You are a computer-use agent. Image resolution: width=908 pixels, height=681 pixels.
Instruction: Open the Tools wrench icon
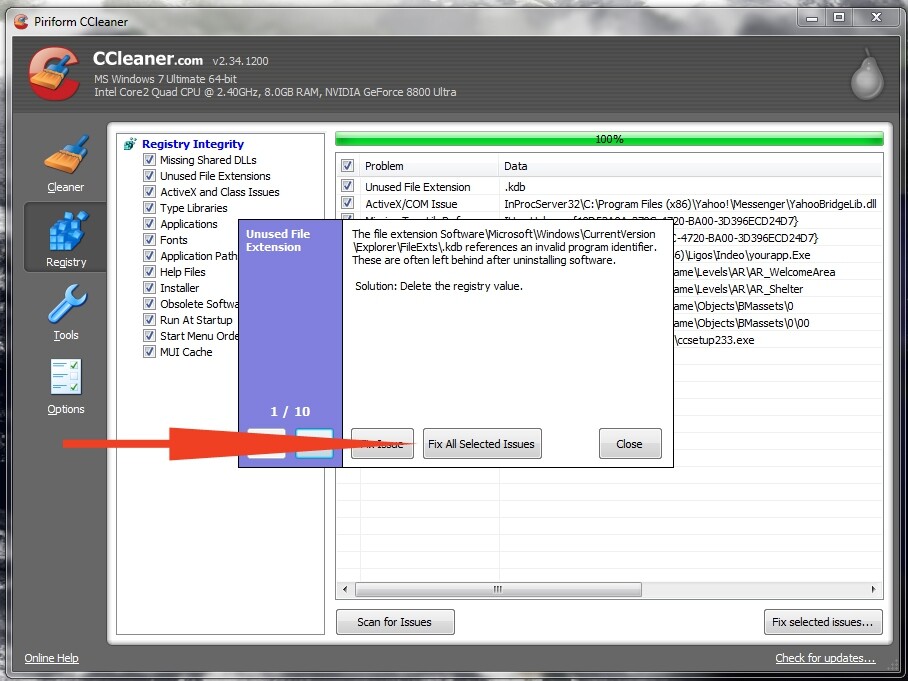coord(67,303)
